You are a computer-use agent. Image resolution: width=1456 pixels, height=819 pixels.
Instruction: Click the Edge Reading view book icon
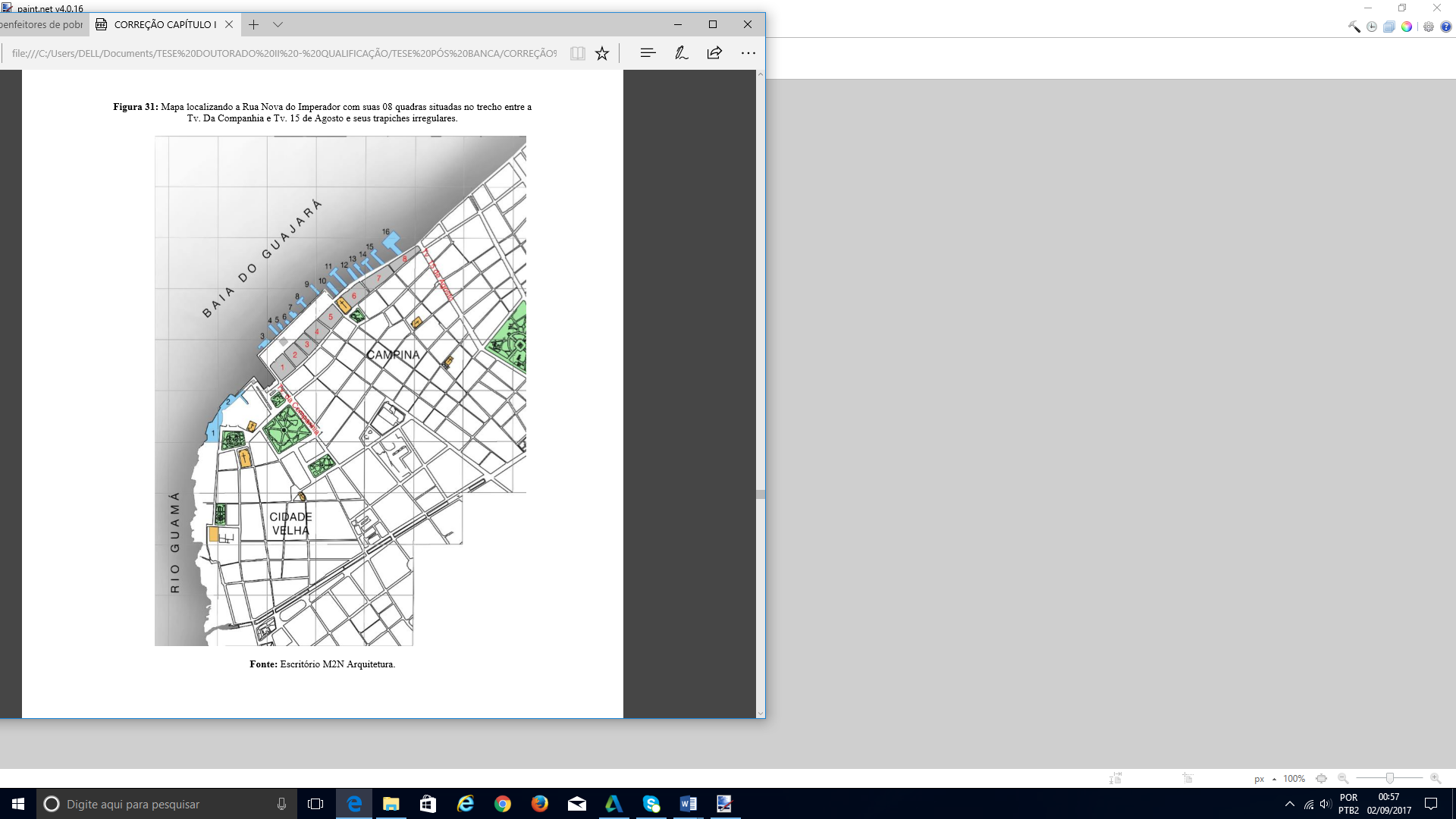(x=578, y=53)
